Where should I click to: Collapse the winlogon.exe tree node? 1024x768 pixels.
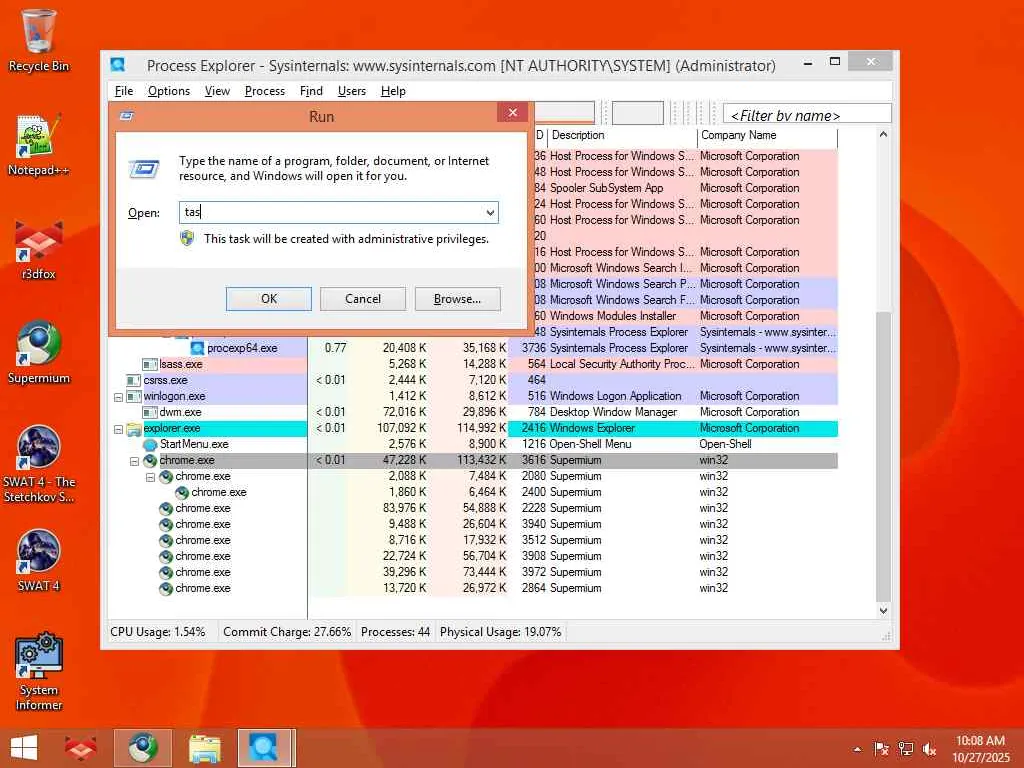(x=118, y=397)
